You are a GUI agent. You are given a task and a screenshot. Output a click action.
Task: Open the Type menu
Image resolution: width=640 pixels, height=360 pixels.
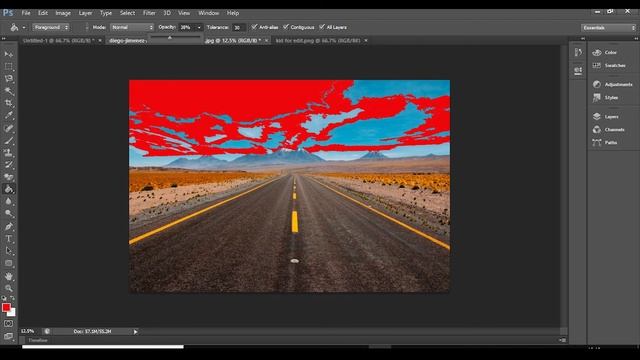coord(106,13)
